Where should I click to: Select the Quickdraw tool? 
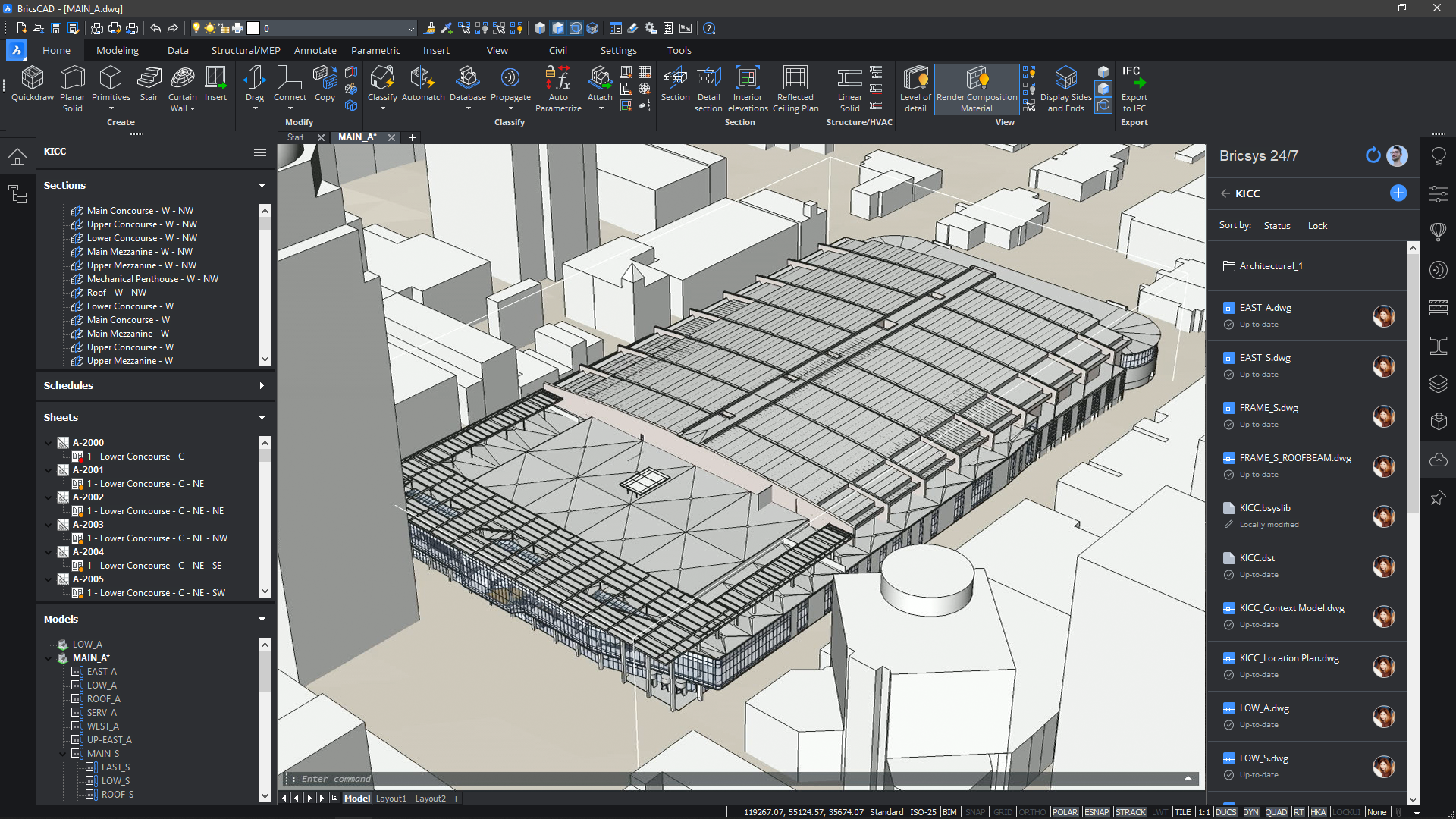[32, 87]
